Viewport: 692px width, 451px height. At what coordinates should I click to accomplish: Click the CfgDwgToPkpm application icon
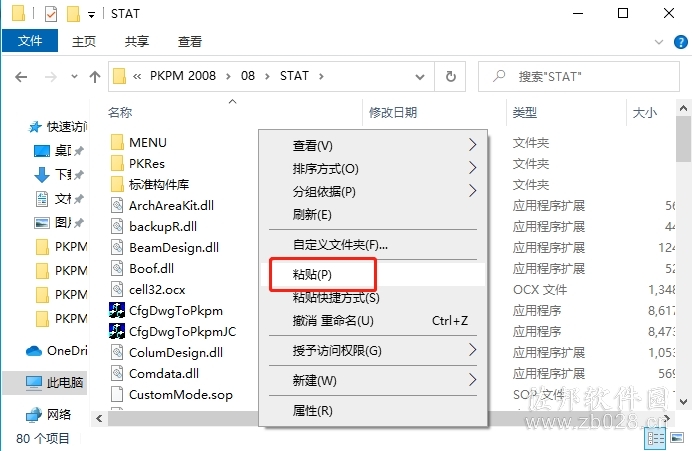tap(117, 310)
